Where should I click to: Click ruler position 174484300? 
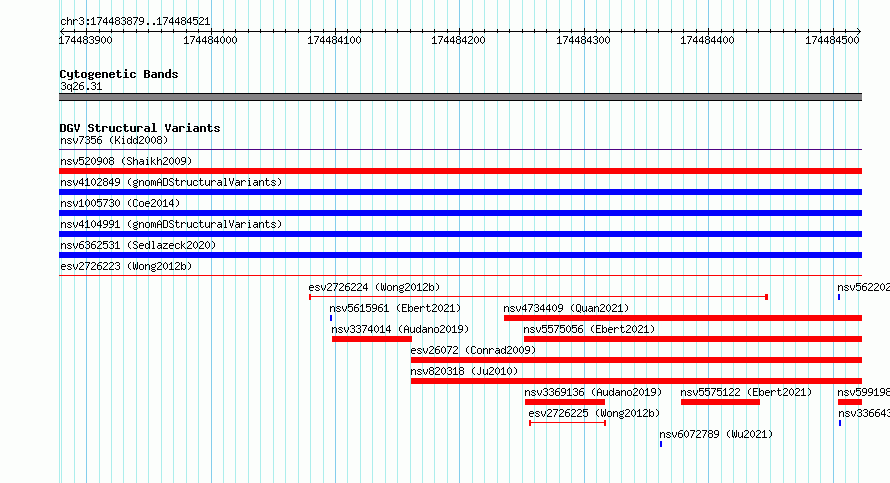click(583, 40)
